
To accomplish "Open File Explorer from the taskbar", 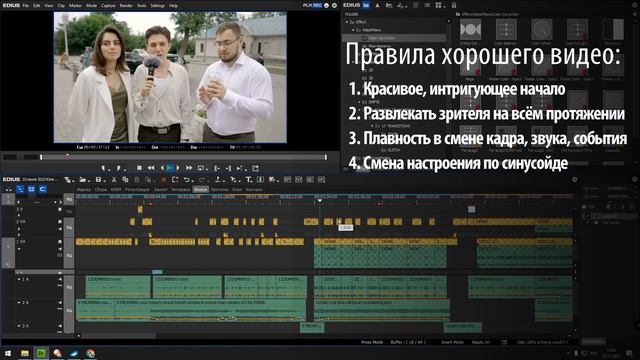I will point(25,353).
